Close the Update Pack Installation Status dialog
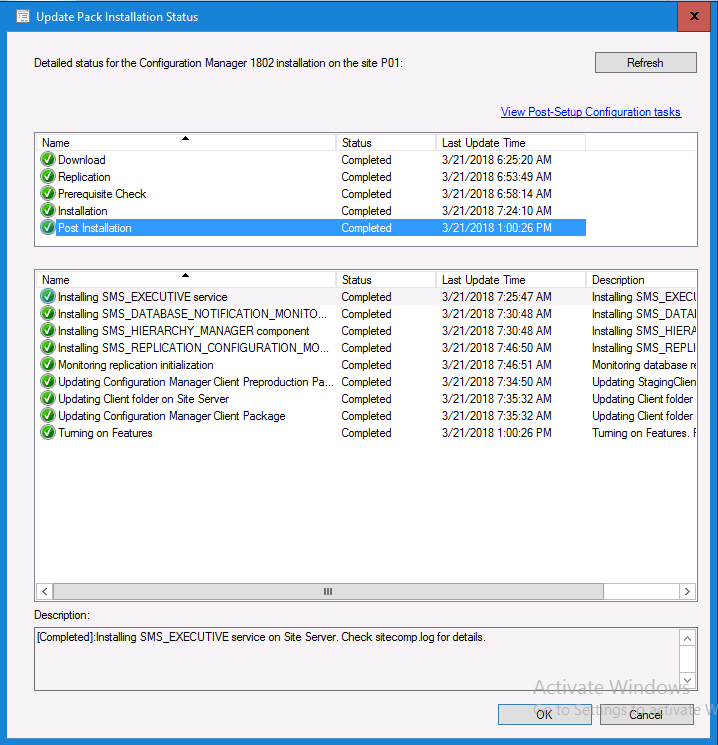This screenshot has width=718, height=745. tap(694, 16)
